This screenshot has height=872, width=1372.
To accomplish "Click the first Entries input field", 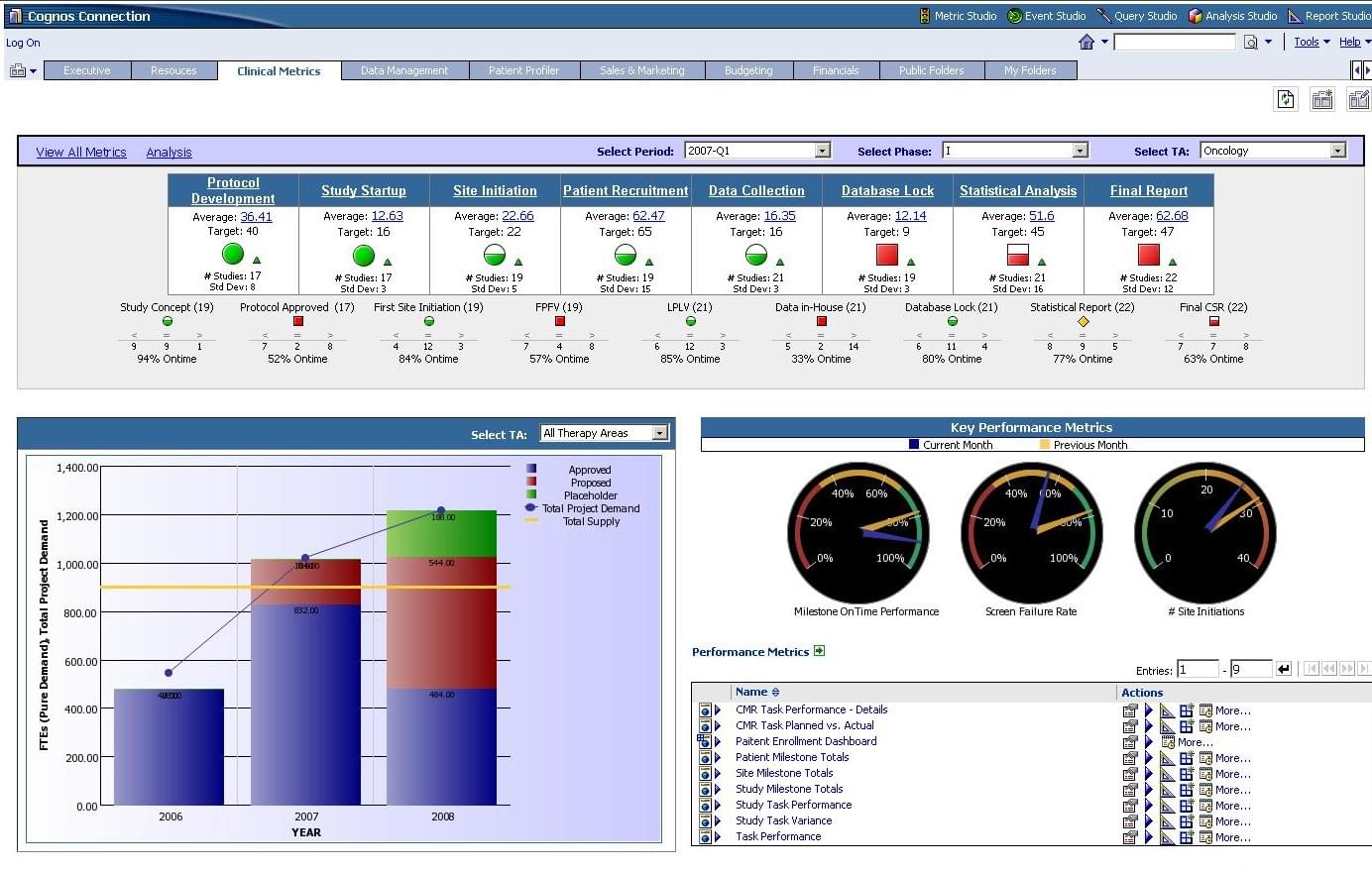I will [x=1198, y=670].
